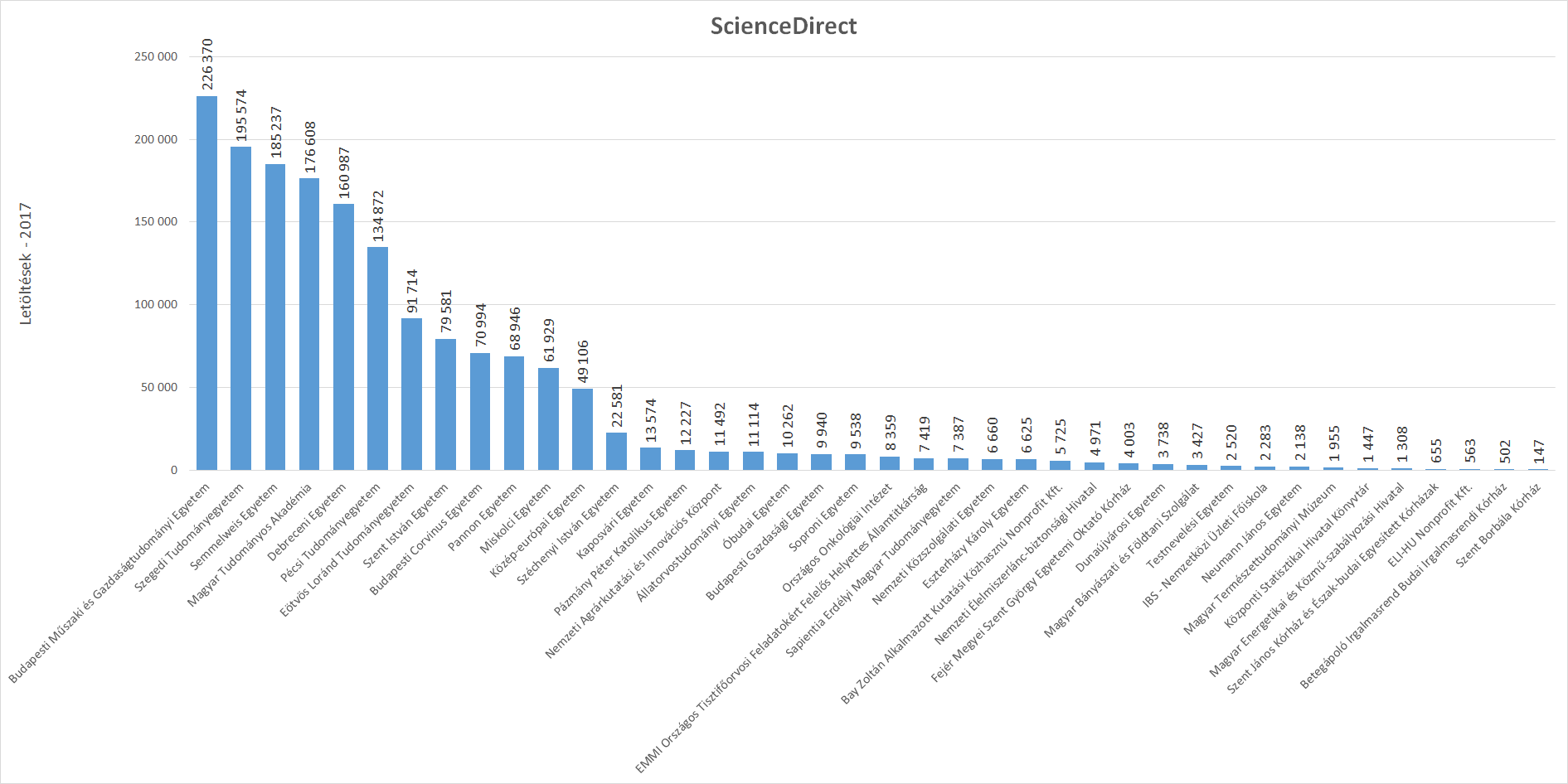Click the data label 49 106
1568x784 pixels.
click(x=582, y=362)
